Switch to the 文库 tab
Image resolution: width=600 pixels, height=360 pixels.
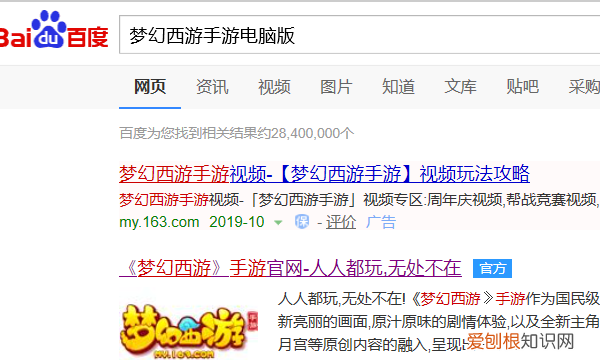click(460, 87)
